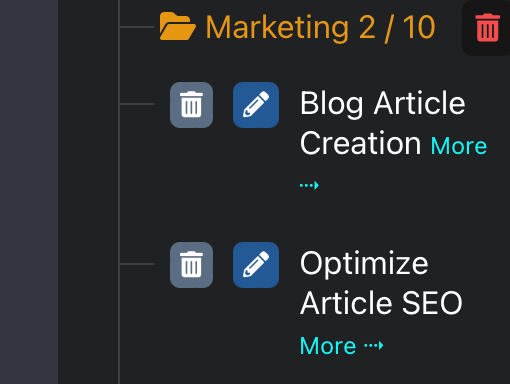Click the dotted arrow below Blog Article Creation
Image resolution: width=510 pixels, height=384 pixels.
(309, 185)
